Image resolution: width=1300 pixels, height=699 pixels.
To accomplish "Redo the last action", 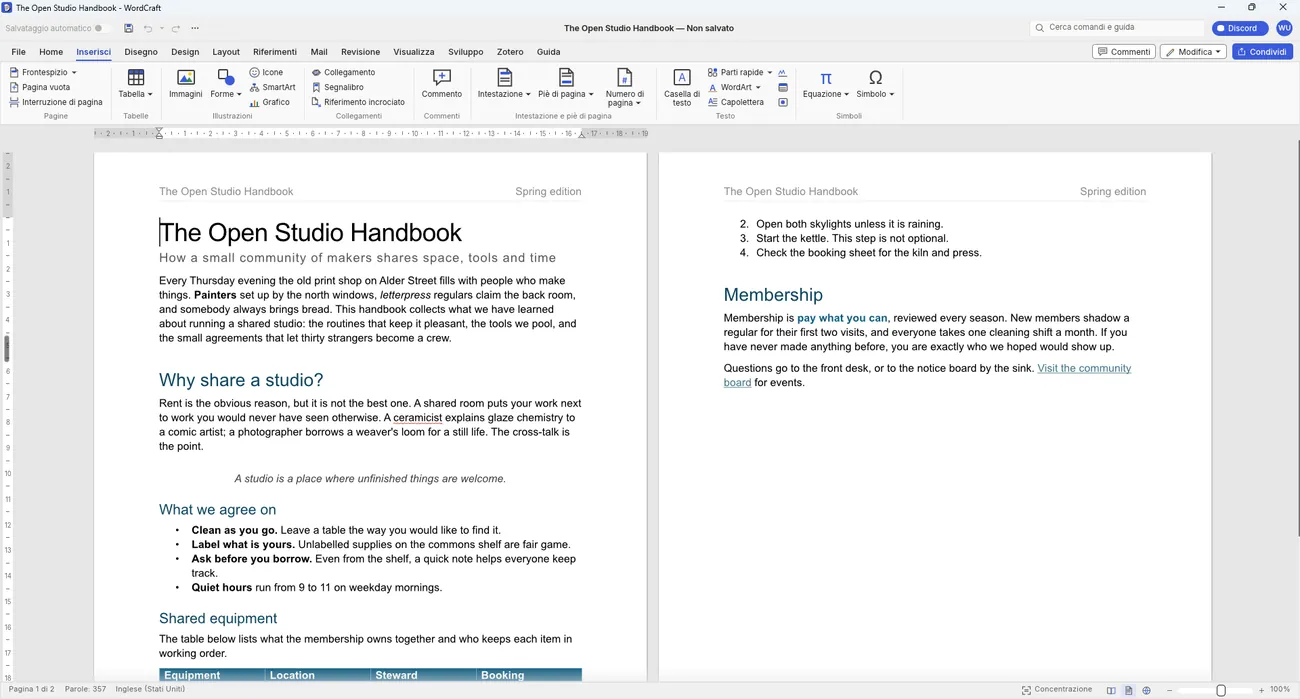I will pos(176,28).
